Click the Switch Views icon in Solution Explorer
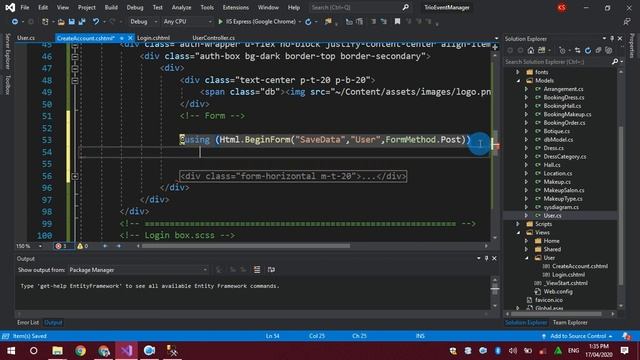Screen dimensions: 640x360 pos(541,51)
